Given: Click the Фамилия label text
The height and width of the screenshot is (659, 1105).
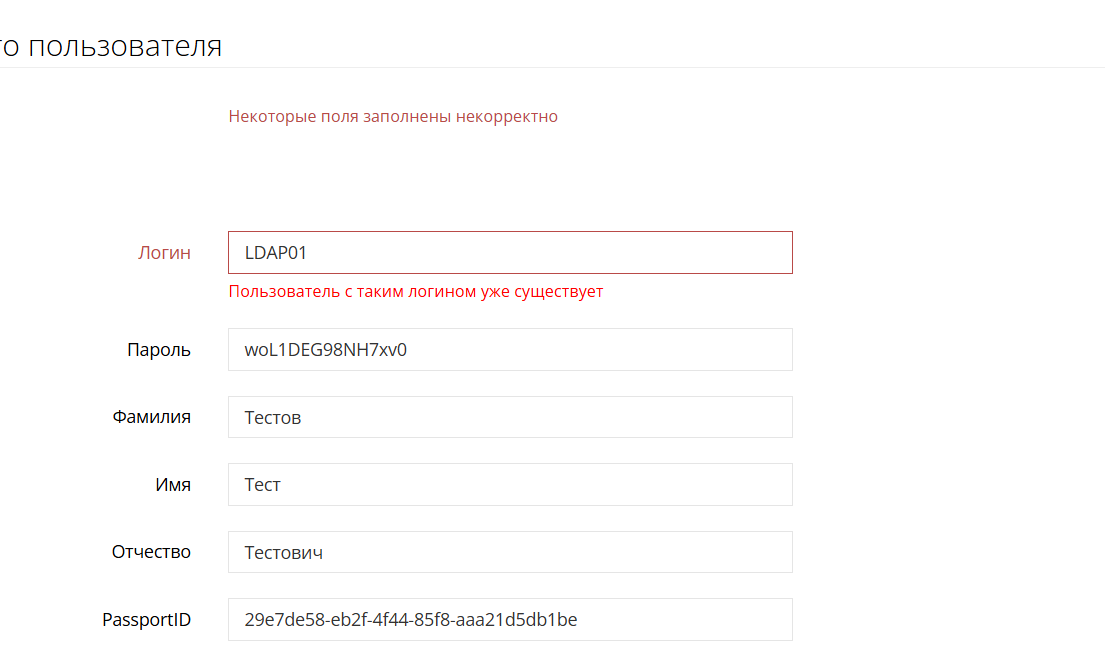Looking at the screenshot, I should click(151, 417).
